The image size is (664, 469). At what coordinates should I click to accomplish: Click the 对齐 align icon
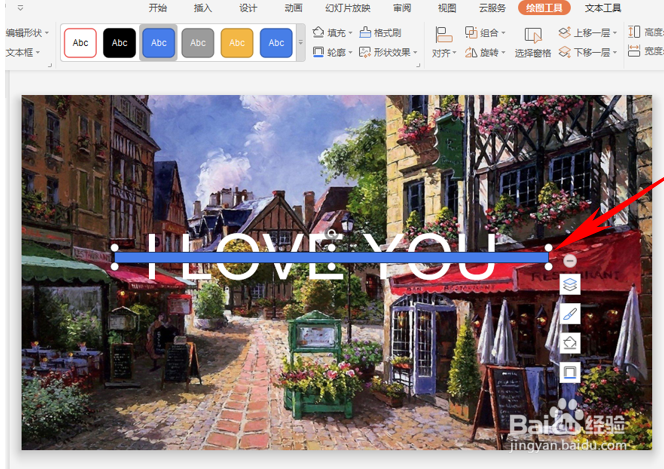click(443, 35)
